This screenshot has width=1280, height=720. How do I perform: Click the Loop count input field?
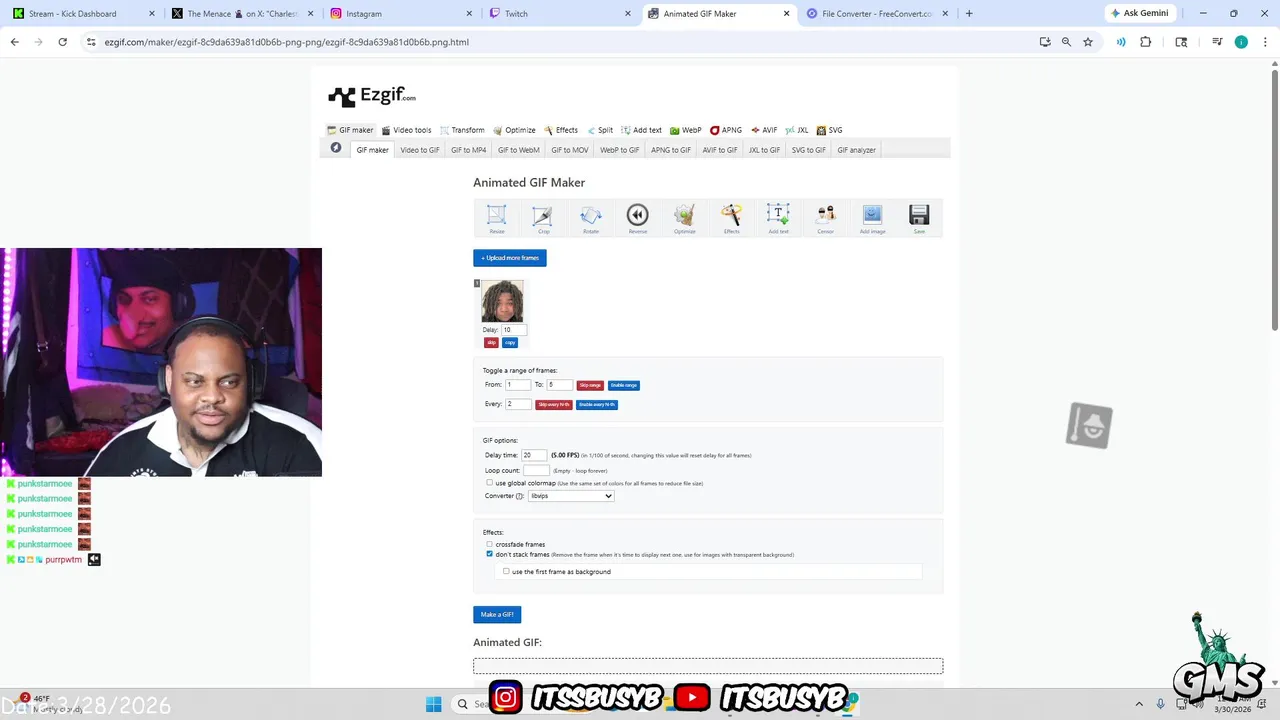pyautogui.click(x=536, y=470)
